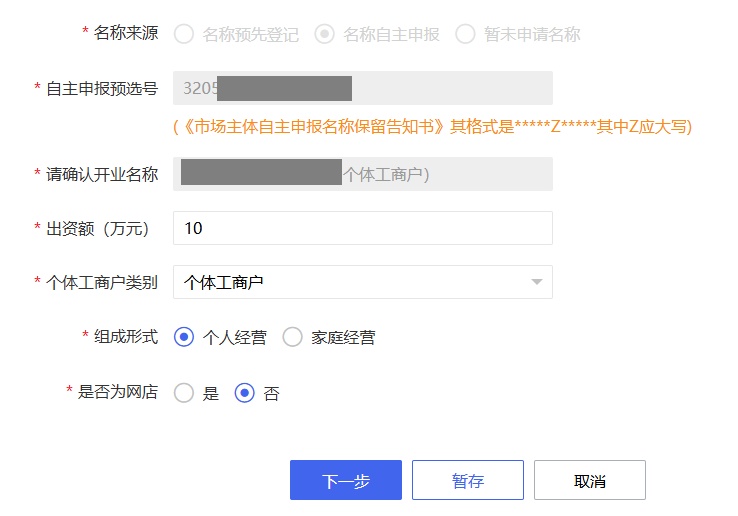Viewport: 738px width, 516px height.
Task: Click the 请确认开业名称 disabled field
Action: pyautogui.click(x=363, y=174)
